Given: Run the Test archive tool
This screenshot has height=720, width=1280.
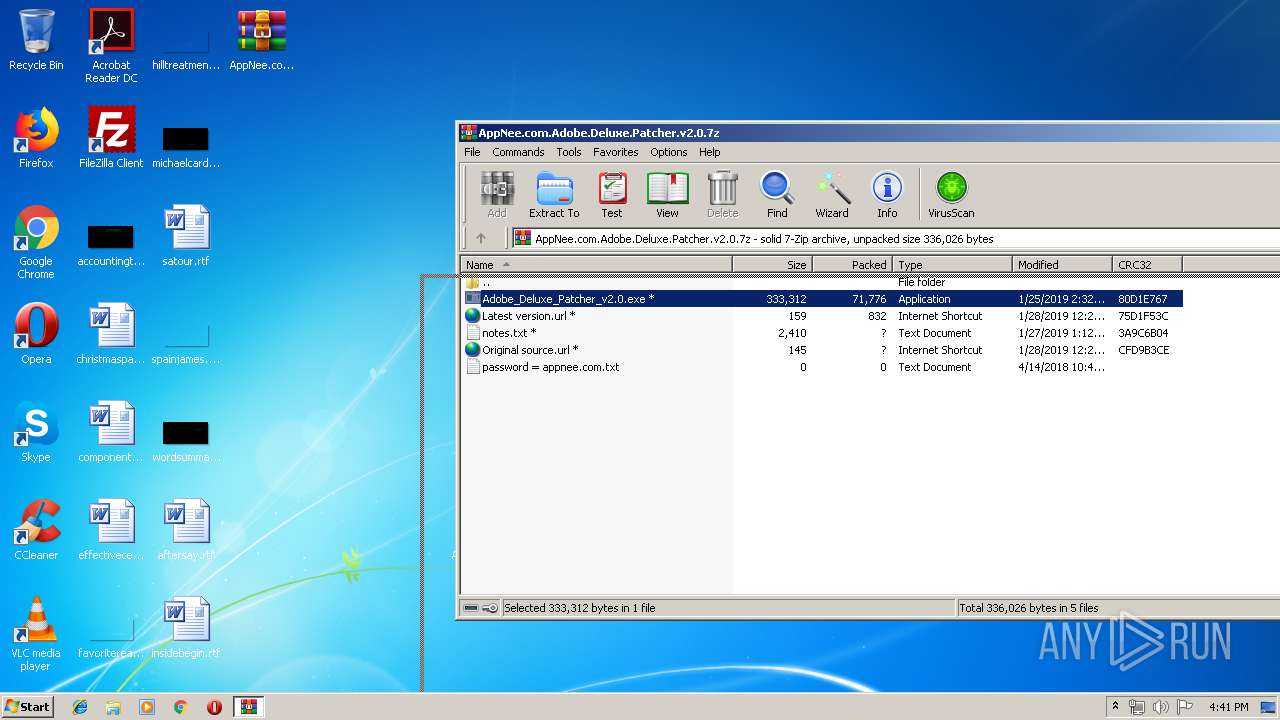Looking at the screenshot, I should (612, 195).
